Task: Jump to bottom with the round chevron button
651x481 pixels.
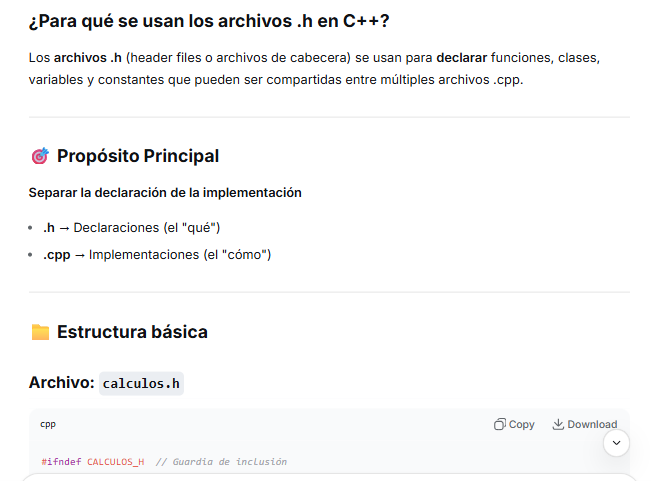Action: 616,443
